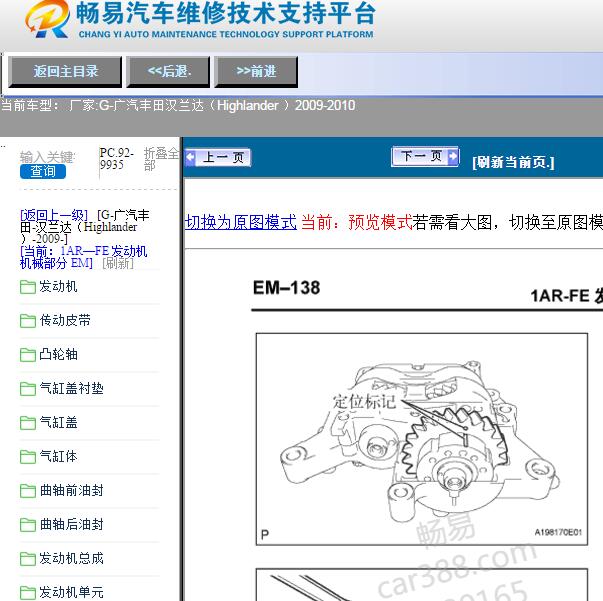Click the folder icon beside 发动机总成
Image resolution: width=603 pixels, height=601 pixels.
[28, 558]
